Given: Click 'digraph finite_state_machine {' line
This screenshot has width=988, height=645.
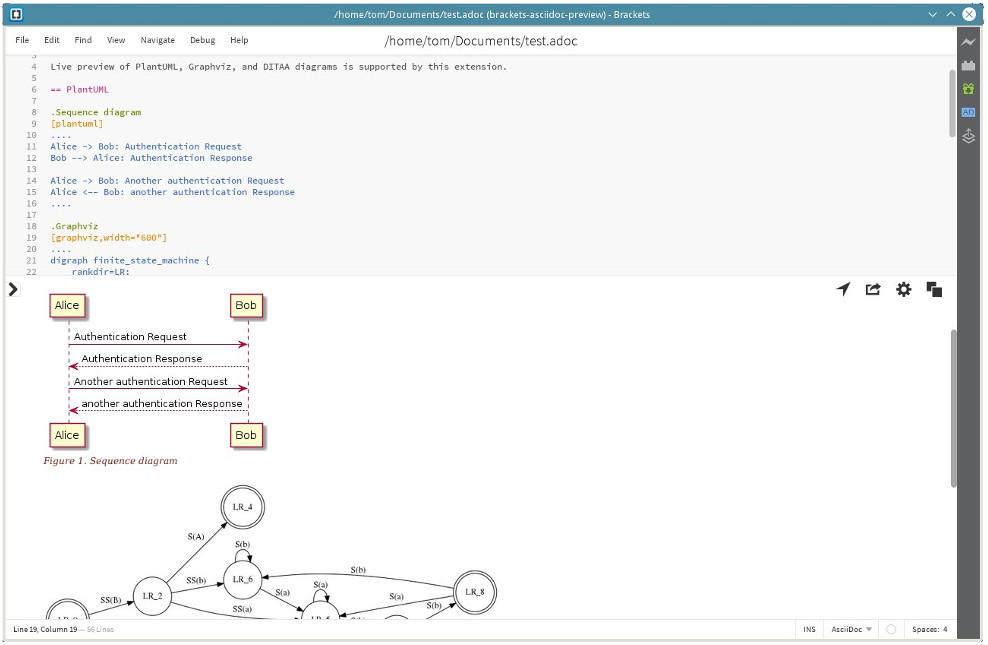Looking at the screenshot, I should pyautogui.click(x=130, y=260).
